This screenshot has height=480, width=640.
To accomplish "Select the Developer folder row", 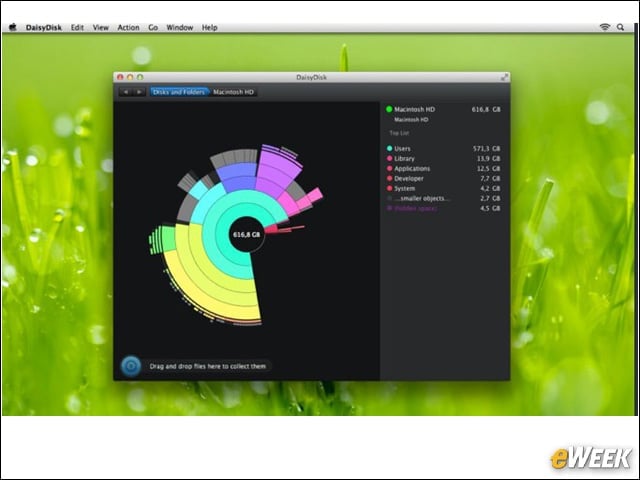I will pos(443,178).
